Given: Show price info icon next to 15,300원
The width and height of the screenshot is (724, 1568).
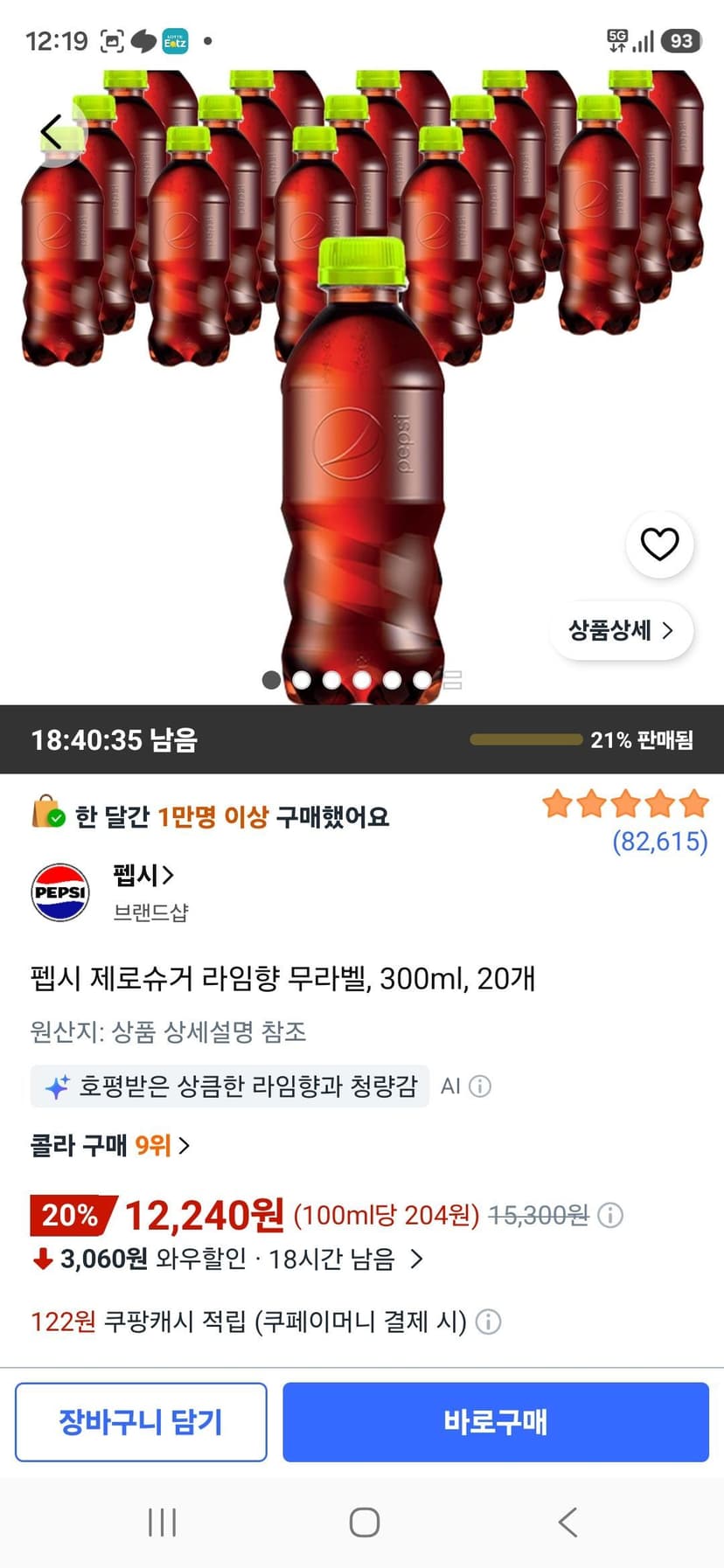Looking at the screenshot, I should pyautogui.click(x=610, y=1215).
